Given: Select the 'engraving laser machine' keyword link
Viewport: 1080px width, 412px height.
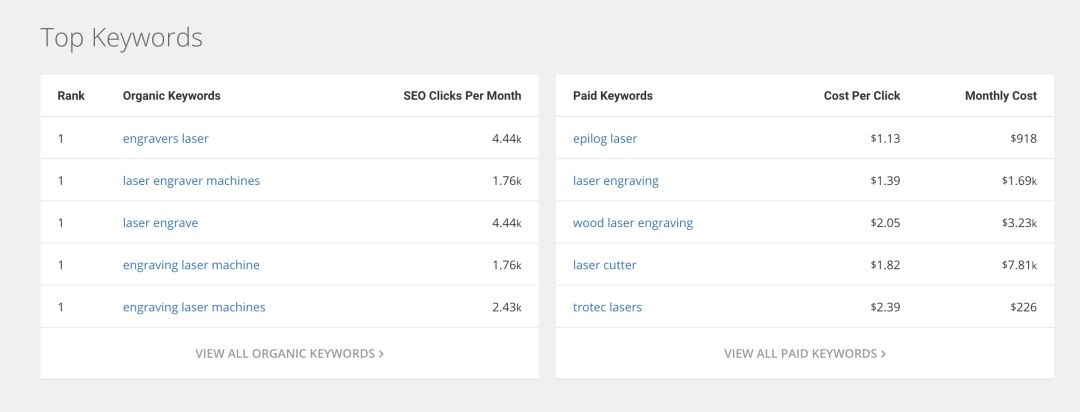Looking at the screenshot, I should (x=191, y=265).
